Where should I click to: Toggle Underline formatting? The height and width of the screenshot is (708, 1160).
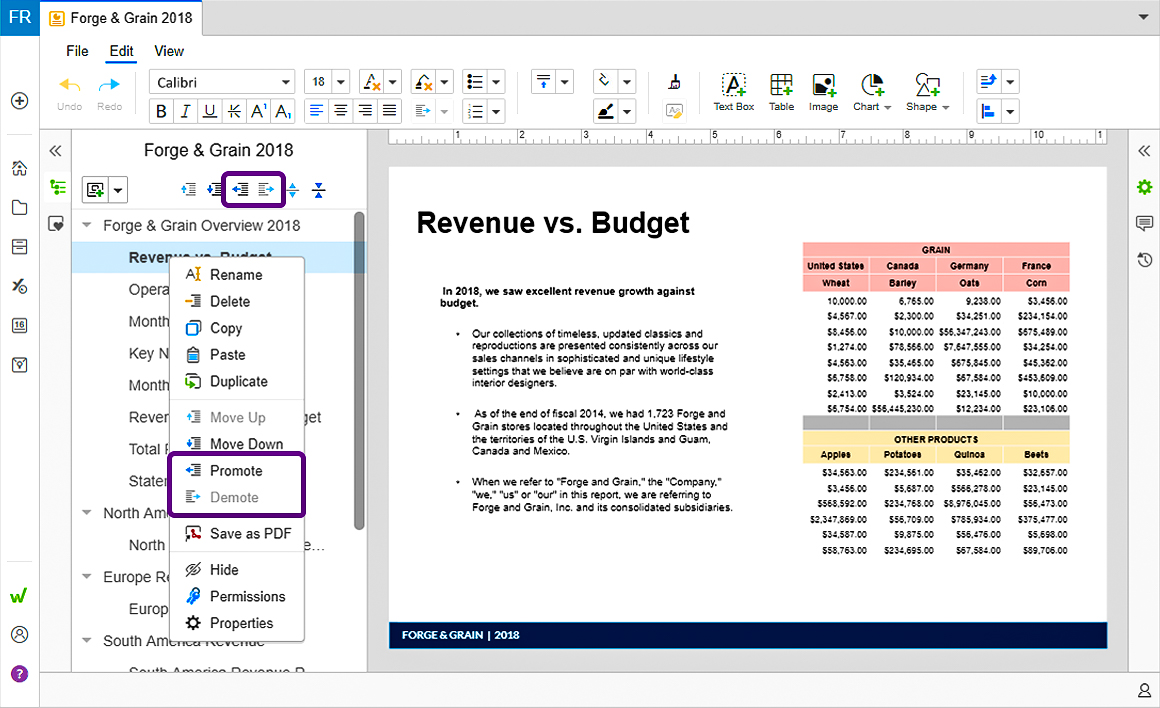(x=210, y=111)
